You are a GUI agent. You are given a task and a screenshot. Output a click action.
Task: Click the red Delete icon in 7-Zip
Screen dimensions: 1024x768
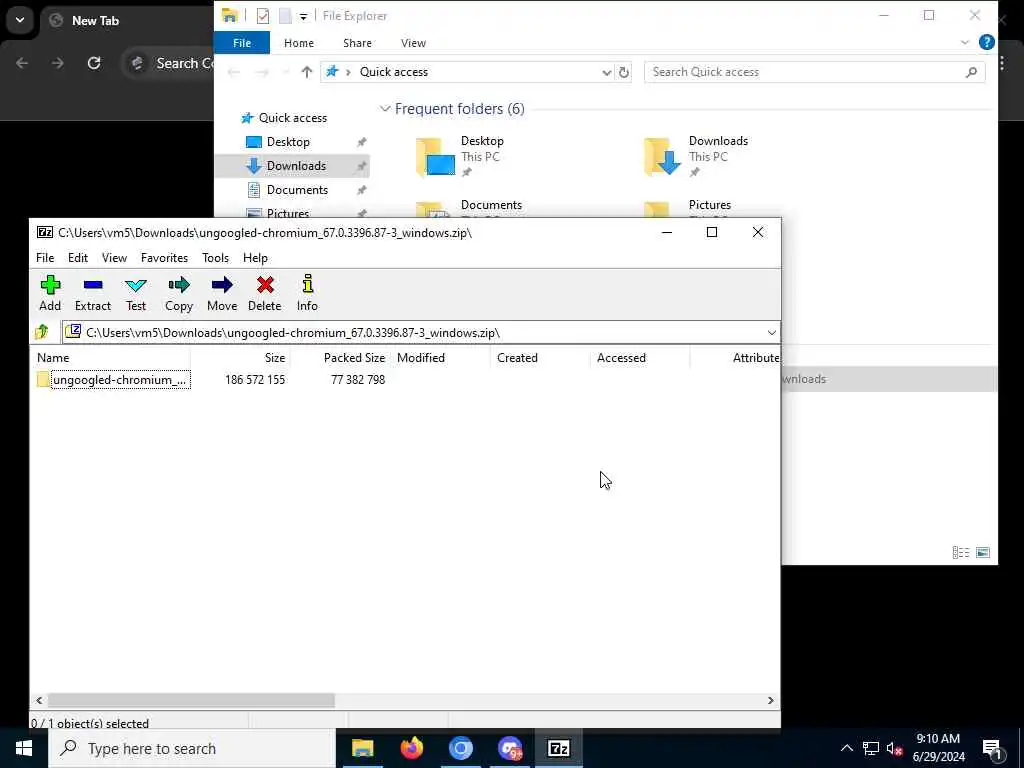[x=264, y=293]
